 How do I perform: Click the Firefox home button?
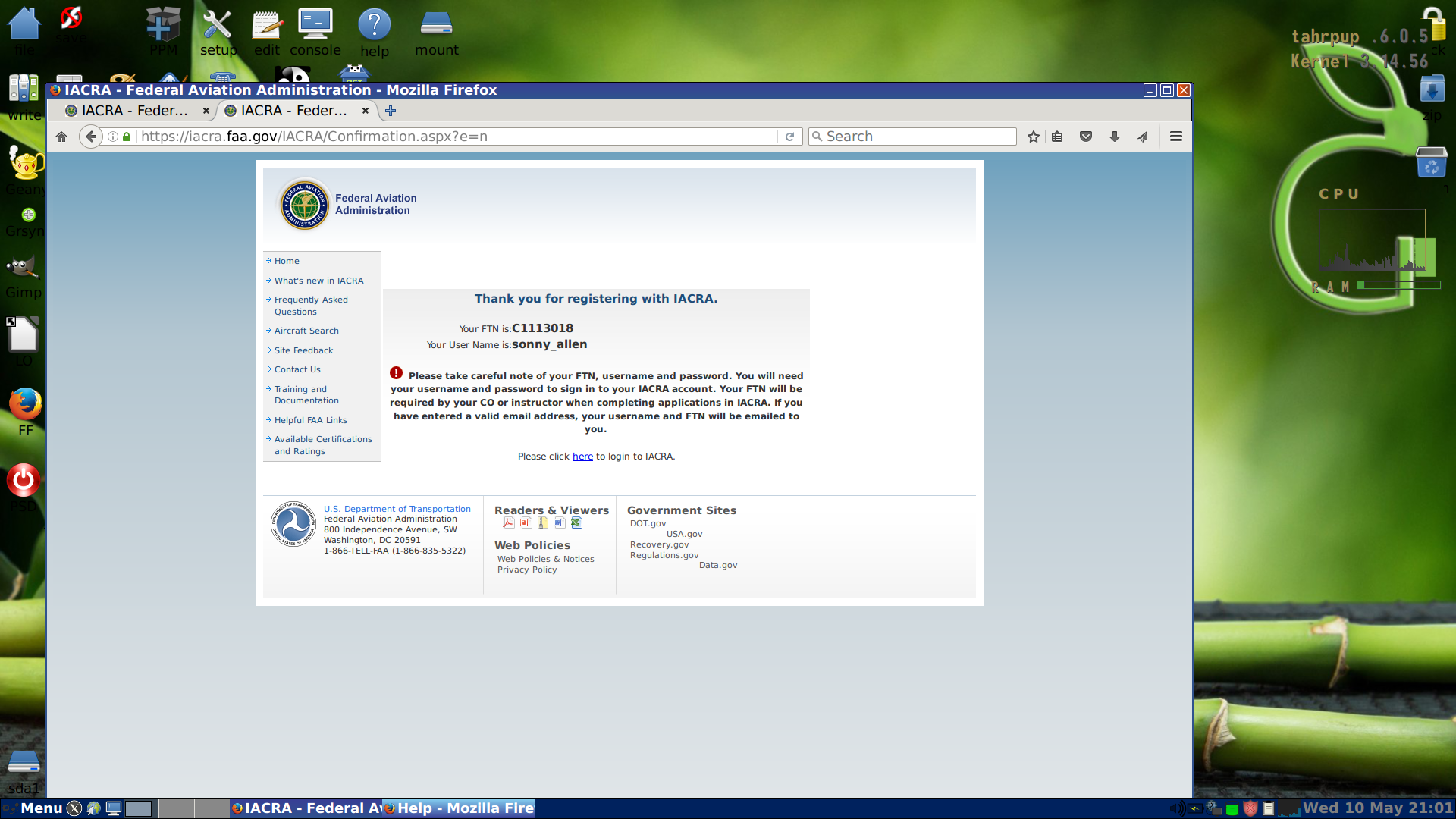pos(61,136)
